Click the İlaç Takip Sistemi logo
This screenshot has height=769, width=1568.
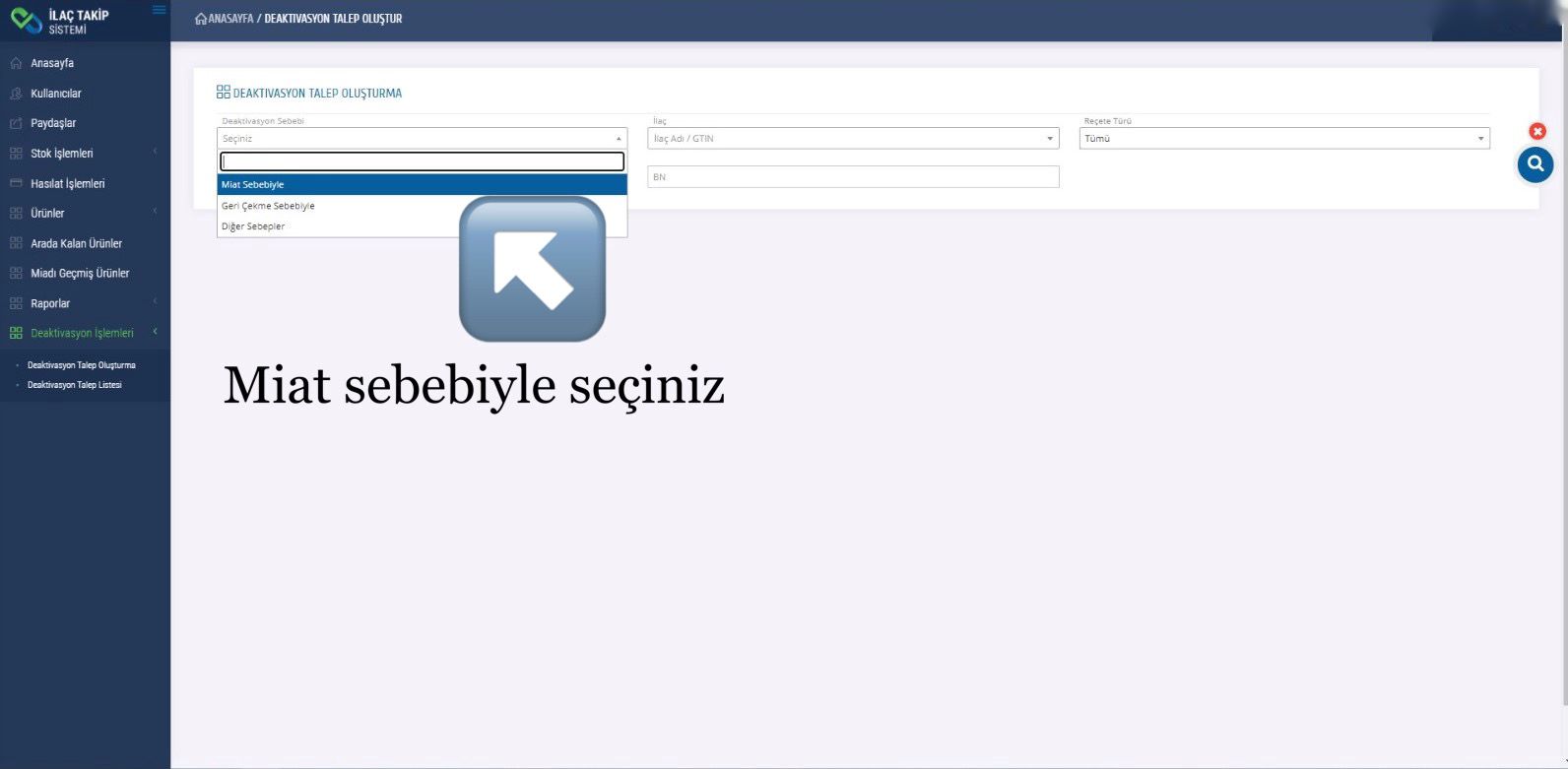click(x=61, y=21)
